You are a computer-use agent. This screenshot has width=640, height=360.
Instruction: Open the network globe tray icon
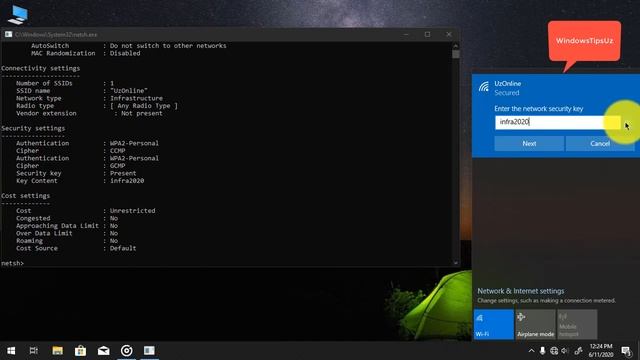click(554, 351)
